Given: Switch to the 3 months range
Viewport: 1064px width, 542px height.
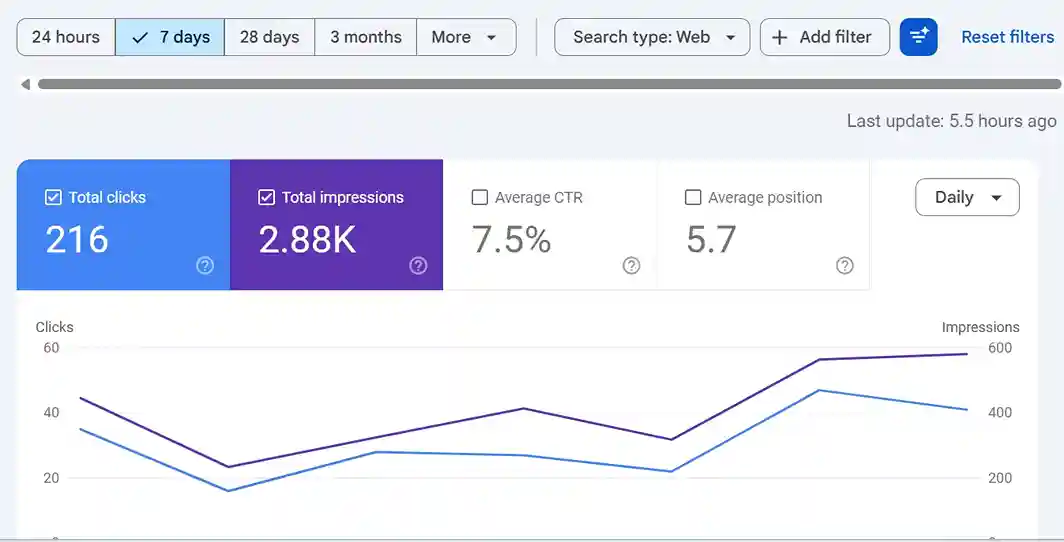Looking at the screenshot, I should tap(366, 37).
